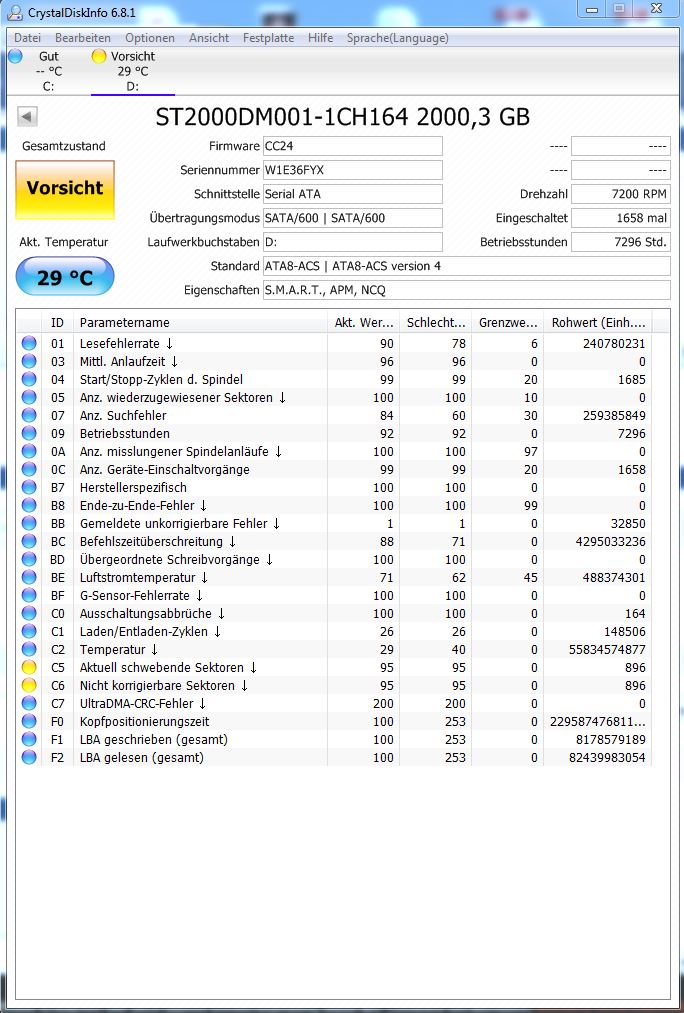The width and height of the screenshot is (684, 1013).
Task: Click the Betriebsstunden field 7296 Std.
Action: (621, 242)
